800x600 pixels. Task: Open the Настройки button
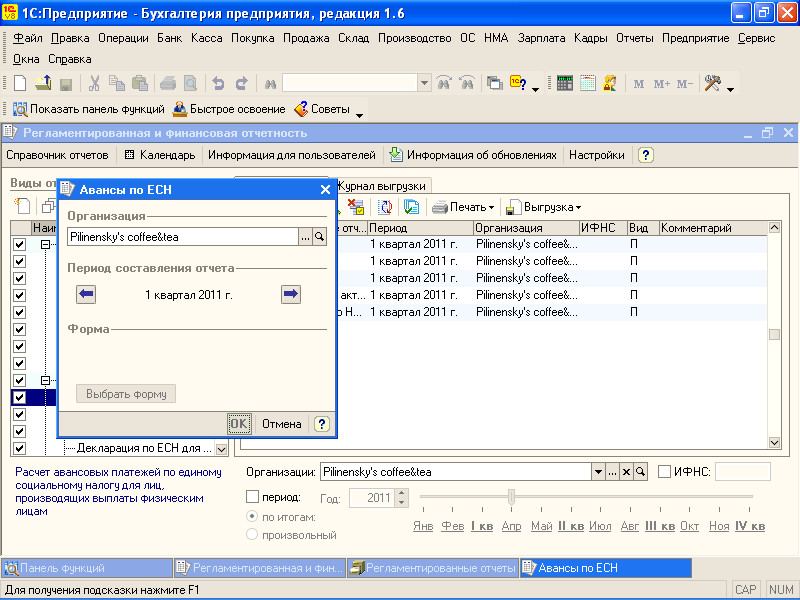[596, 155]
